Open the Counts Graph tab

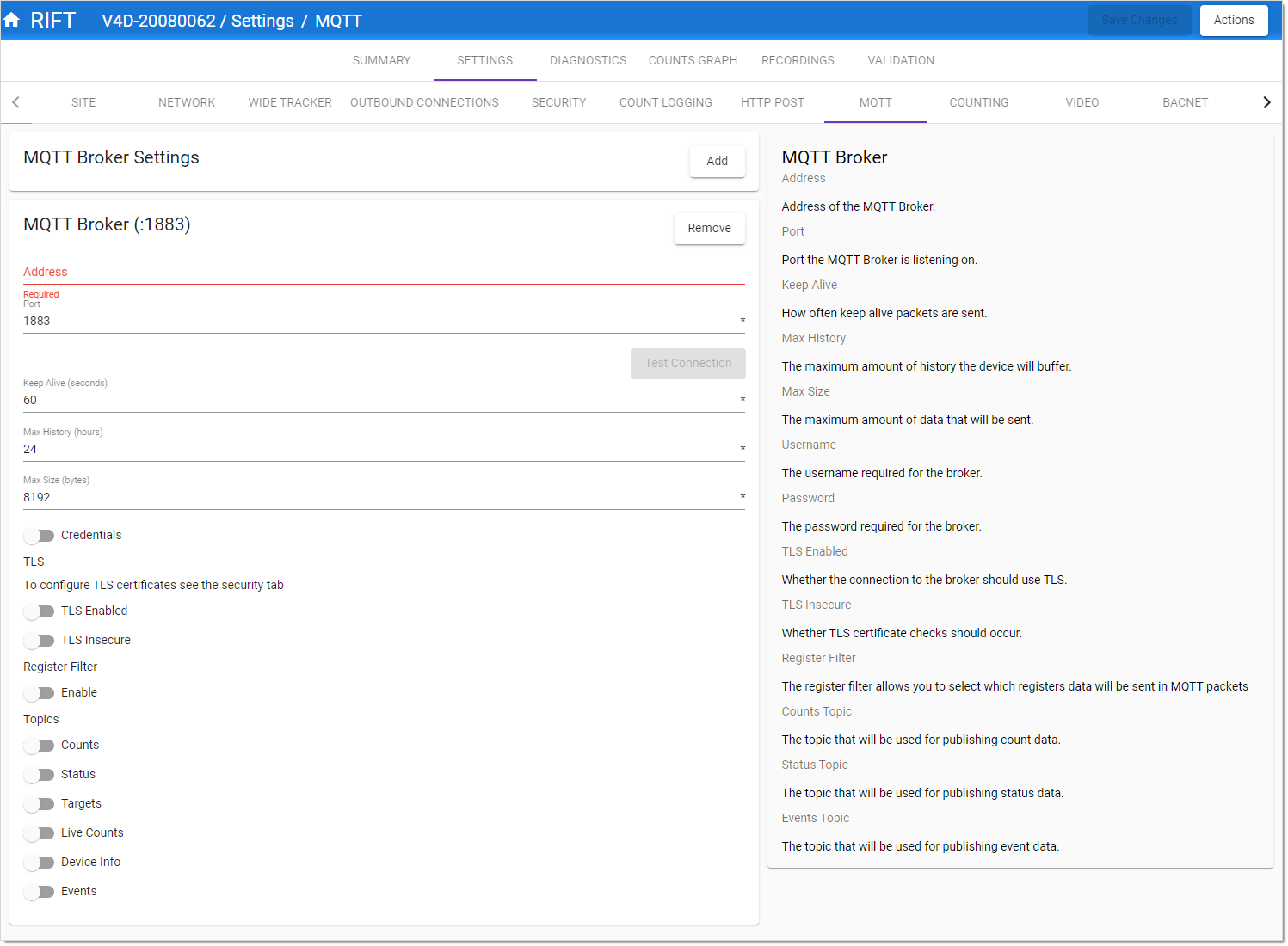click(693, 60)
